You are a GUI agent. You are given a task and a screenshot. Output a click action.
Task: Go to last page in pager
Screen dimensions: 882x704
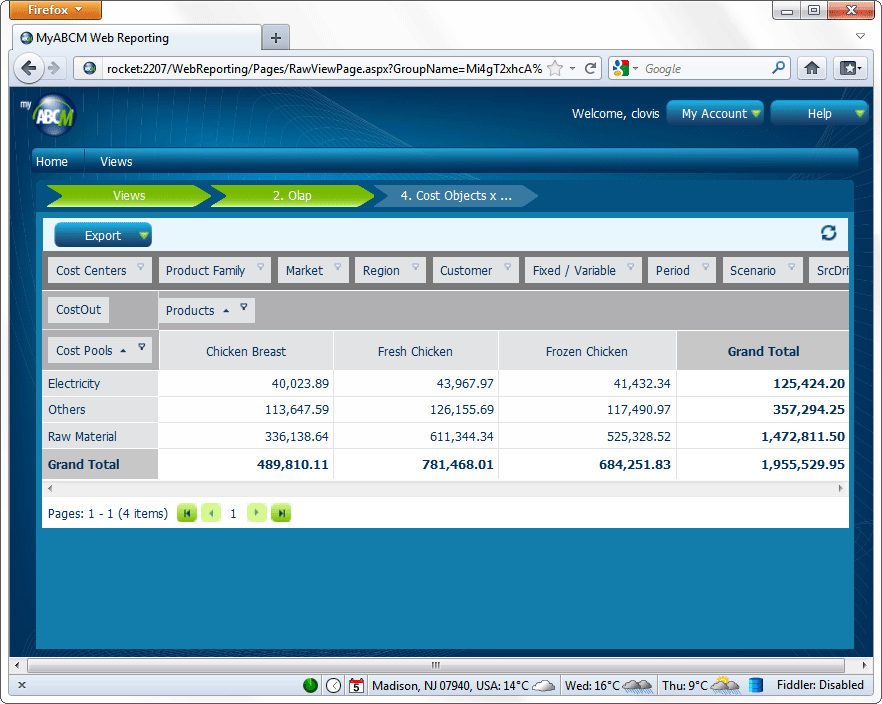tap(281, 513)
